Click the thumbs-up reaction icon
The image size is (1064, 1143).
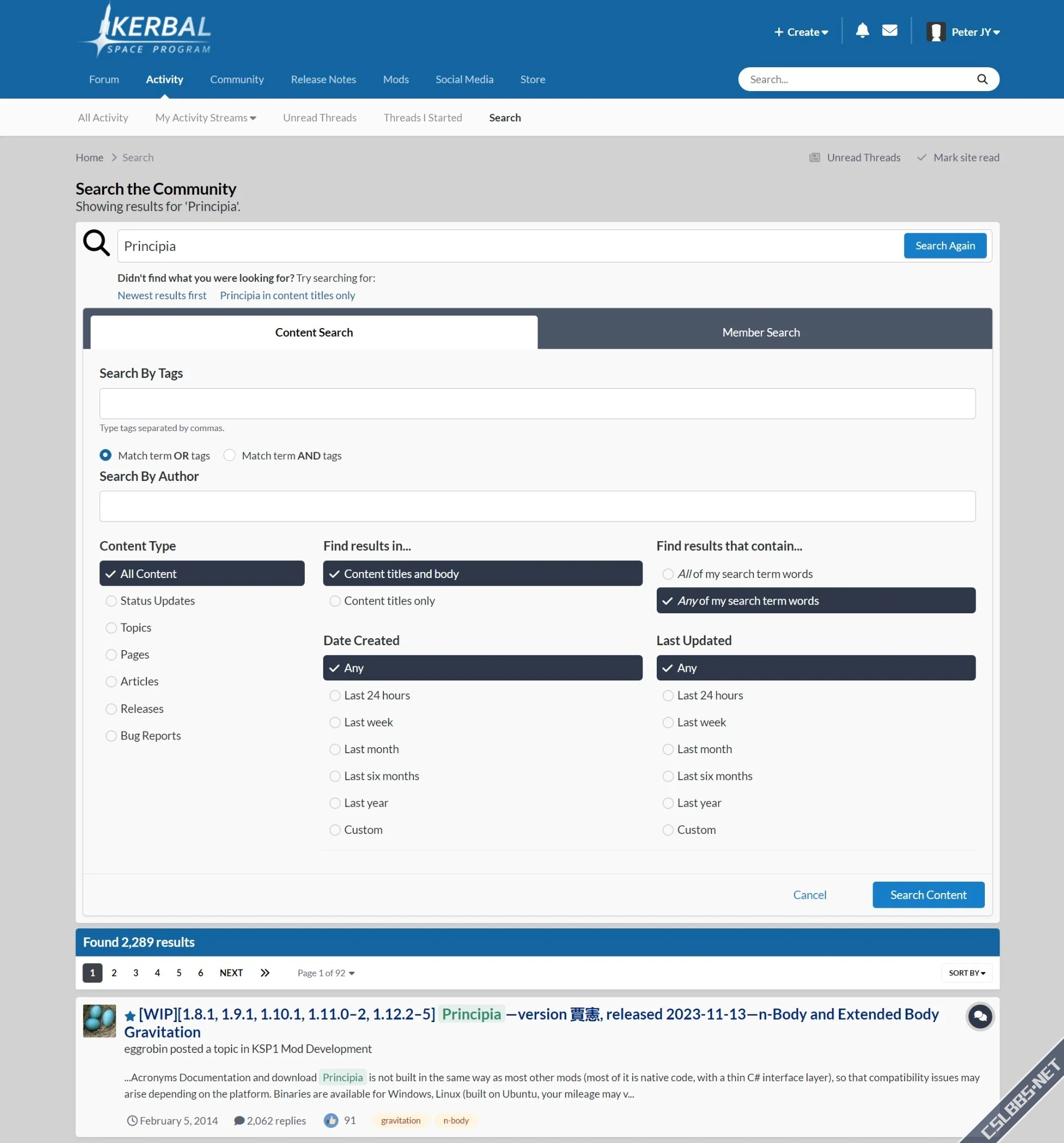coord(331,1120)
